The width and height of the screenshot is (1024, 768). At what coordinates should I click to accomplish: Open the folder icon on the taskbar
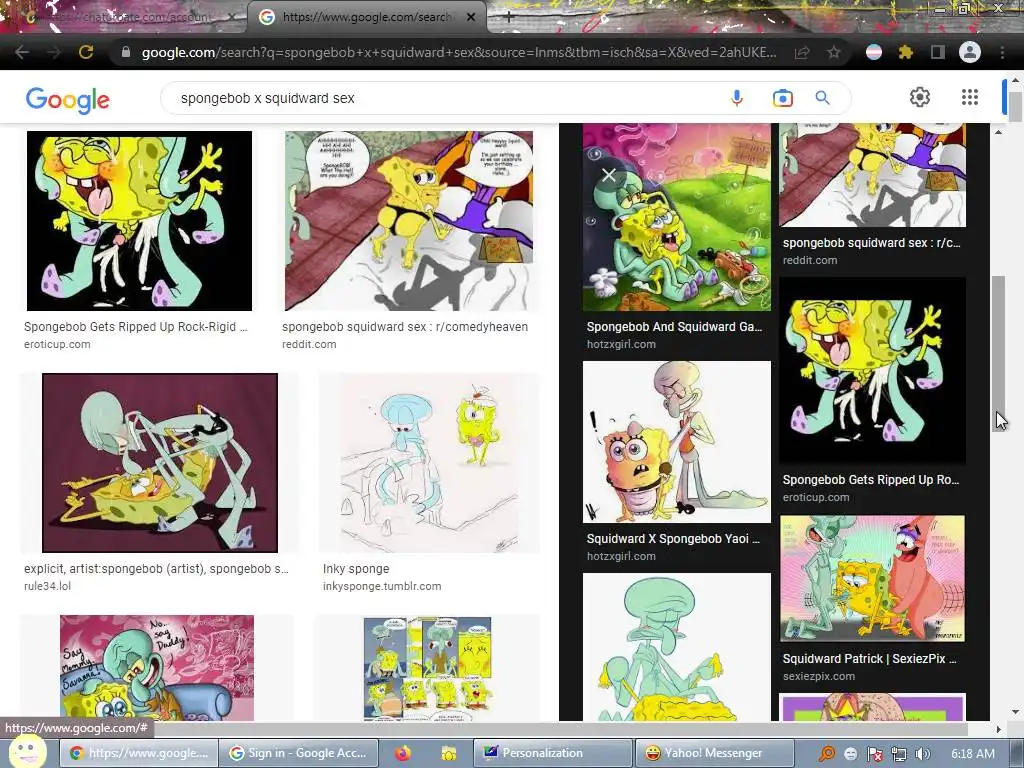[449, 754]
